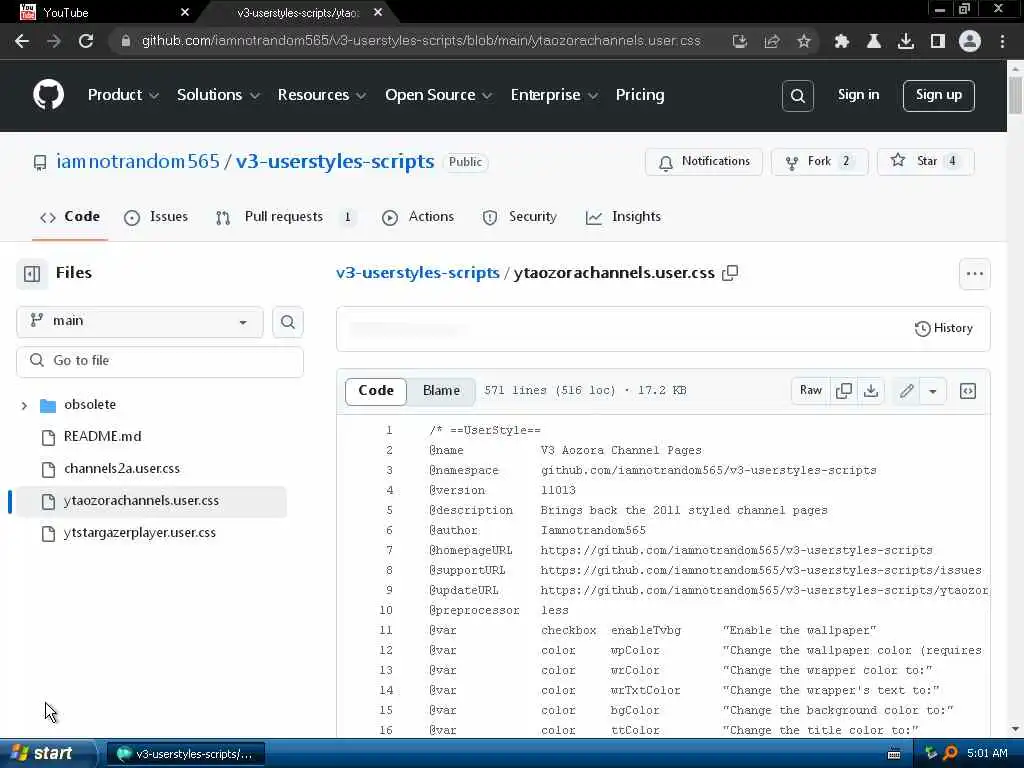Click the Sign in link
1024x768 pixels.
click(858, 95)
